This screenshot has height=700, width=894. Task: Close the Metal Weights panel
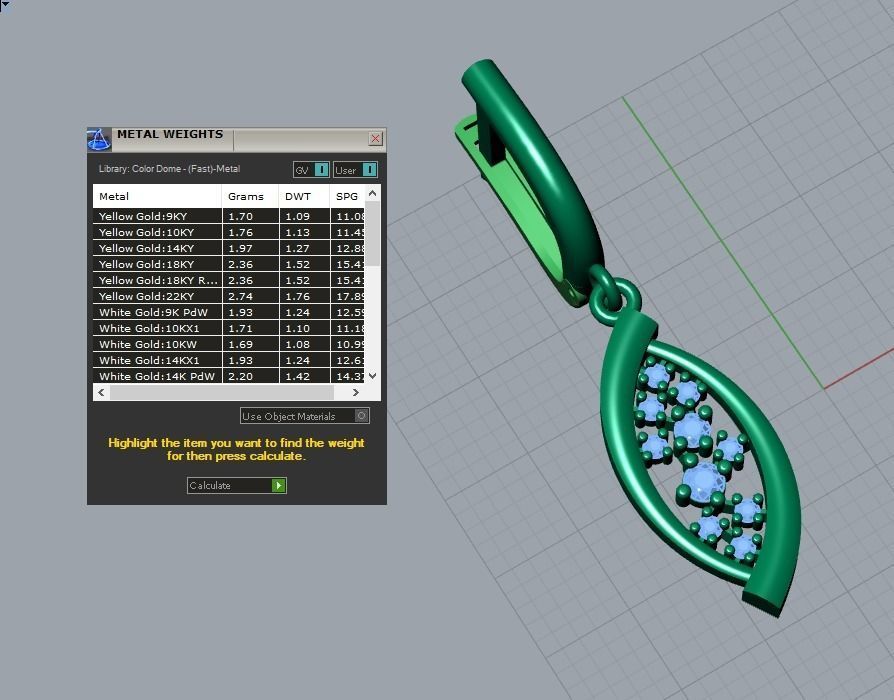375,139
